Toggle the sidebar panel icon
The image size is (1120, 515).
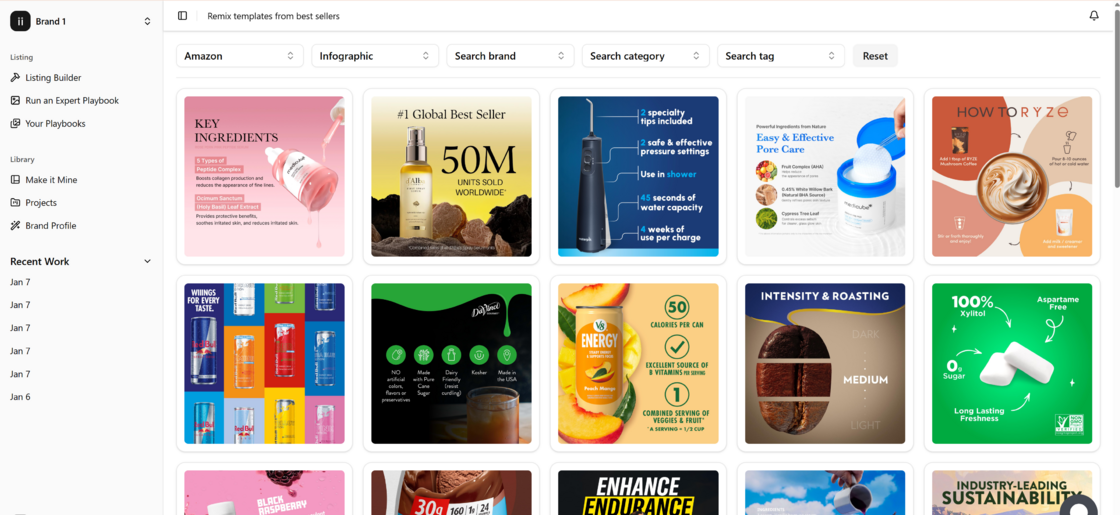tap(182, 16)
